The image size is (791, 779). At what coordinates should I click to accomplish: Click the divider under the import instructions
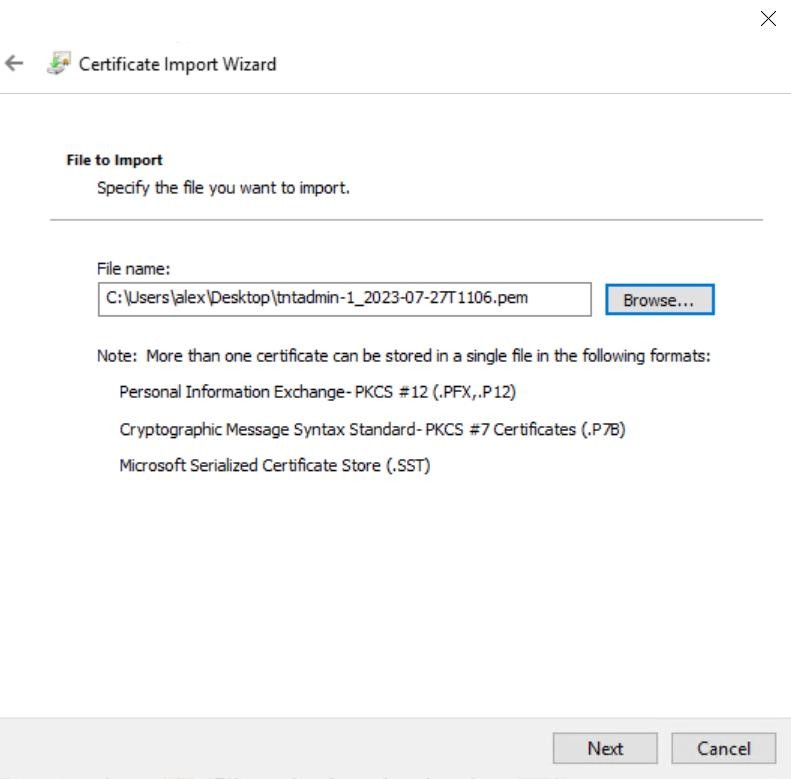pos(406,220)
